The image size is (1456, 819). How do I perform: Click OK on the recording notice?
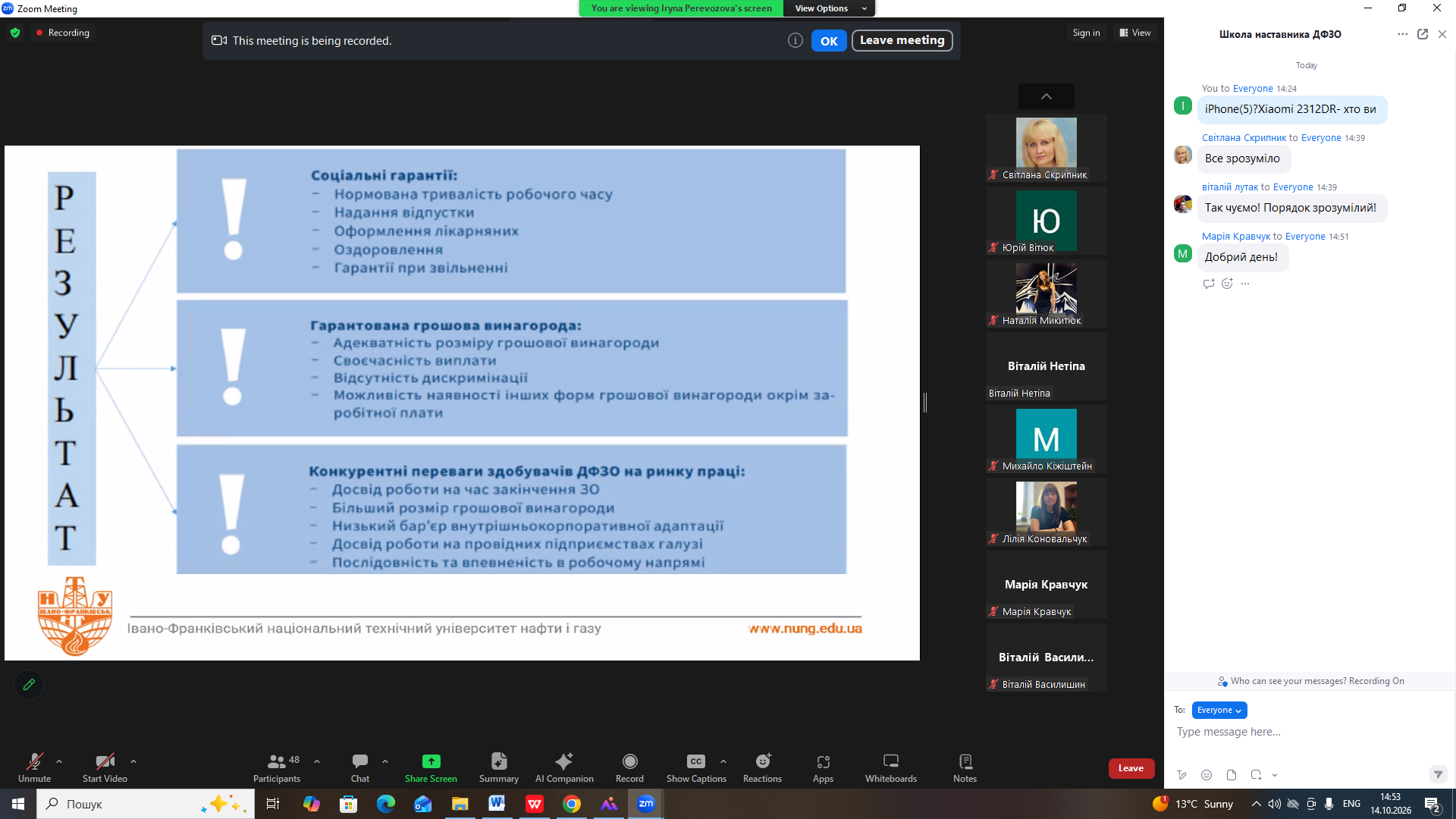point(829,41)
